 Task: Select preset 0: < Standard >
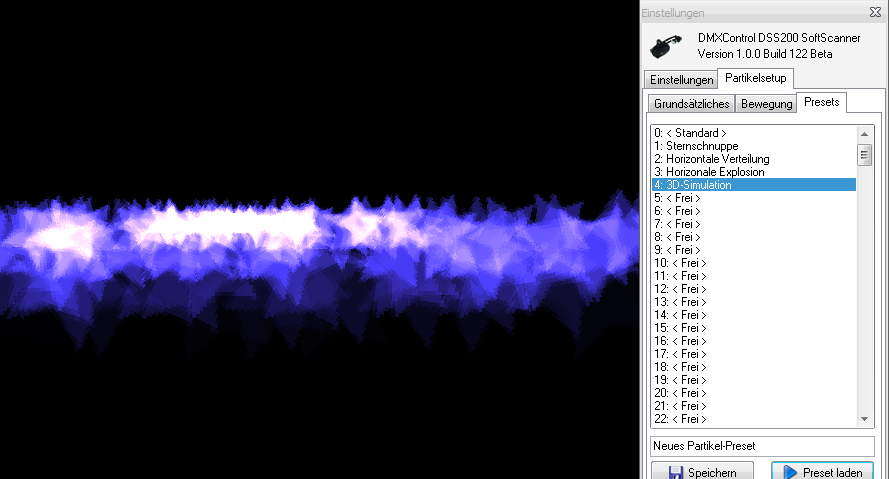690,133
